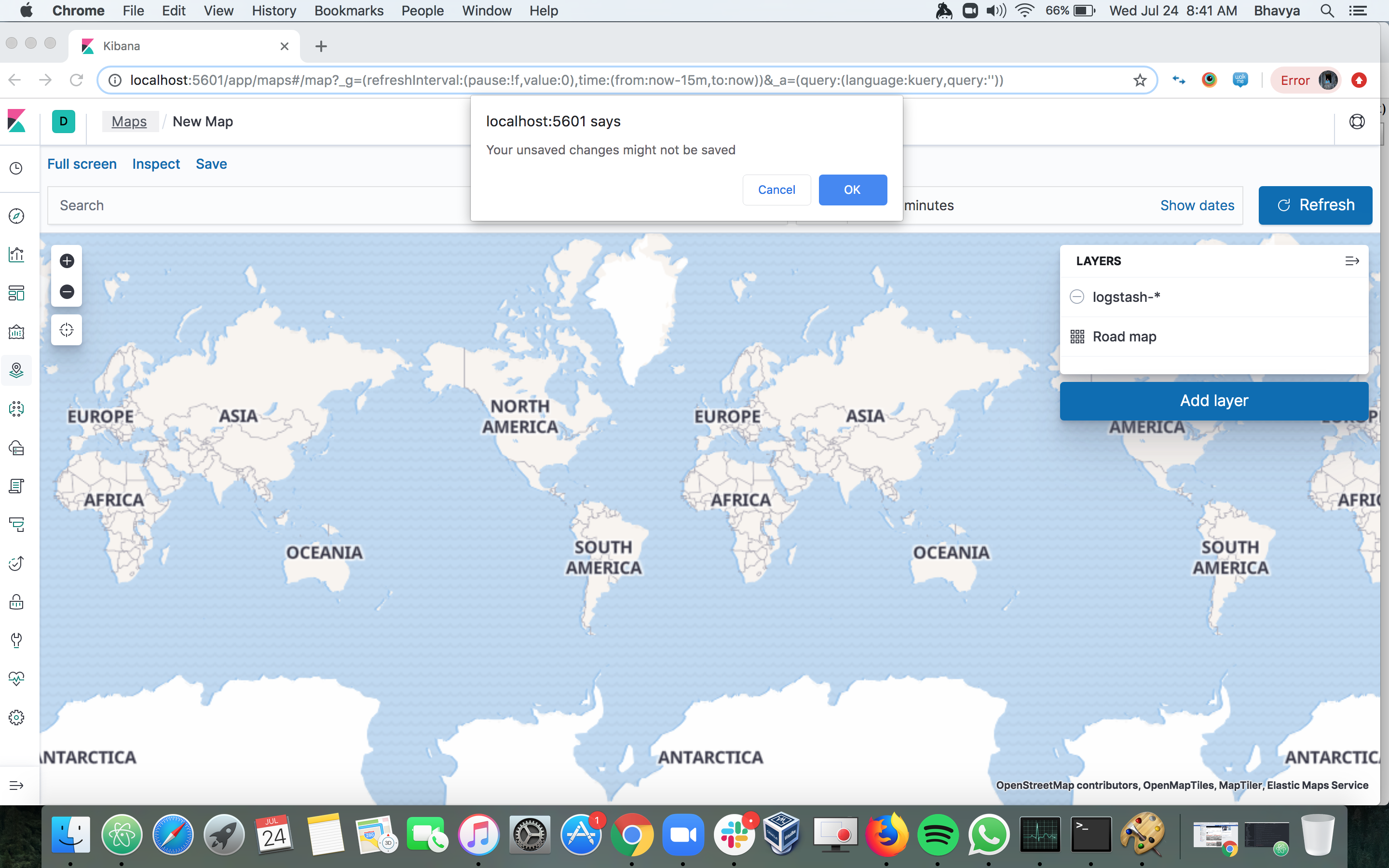The width and height of the screenshot is (1389, 868).
Task: Open Dev Tools wrench icon in sidebar
Action: [16, 640]
